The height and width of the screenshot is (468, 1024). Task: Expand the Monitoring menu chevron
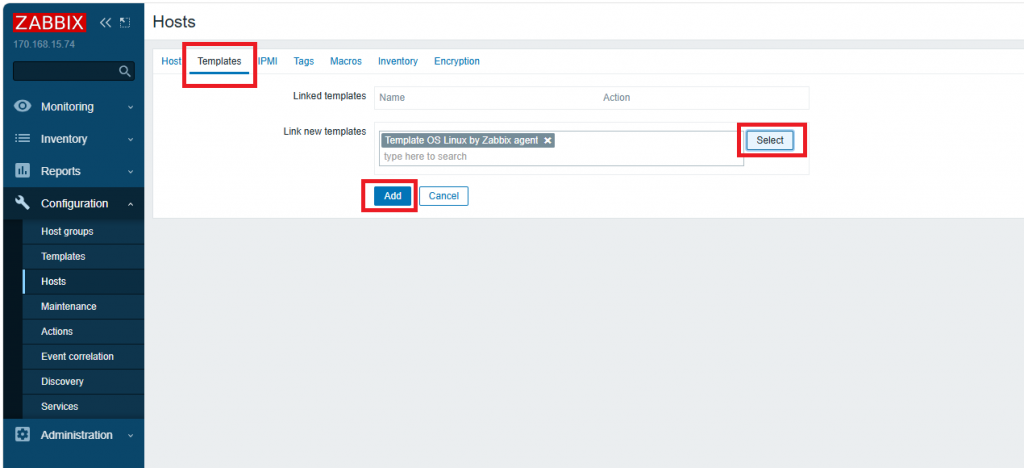coord(131,107)
